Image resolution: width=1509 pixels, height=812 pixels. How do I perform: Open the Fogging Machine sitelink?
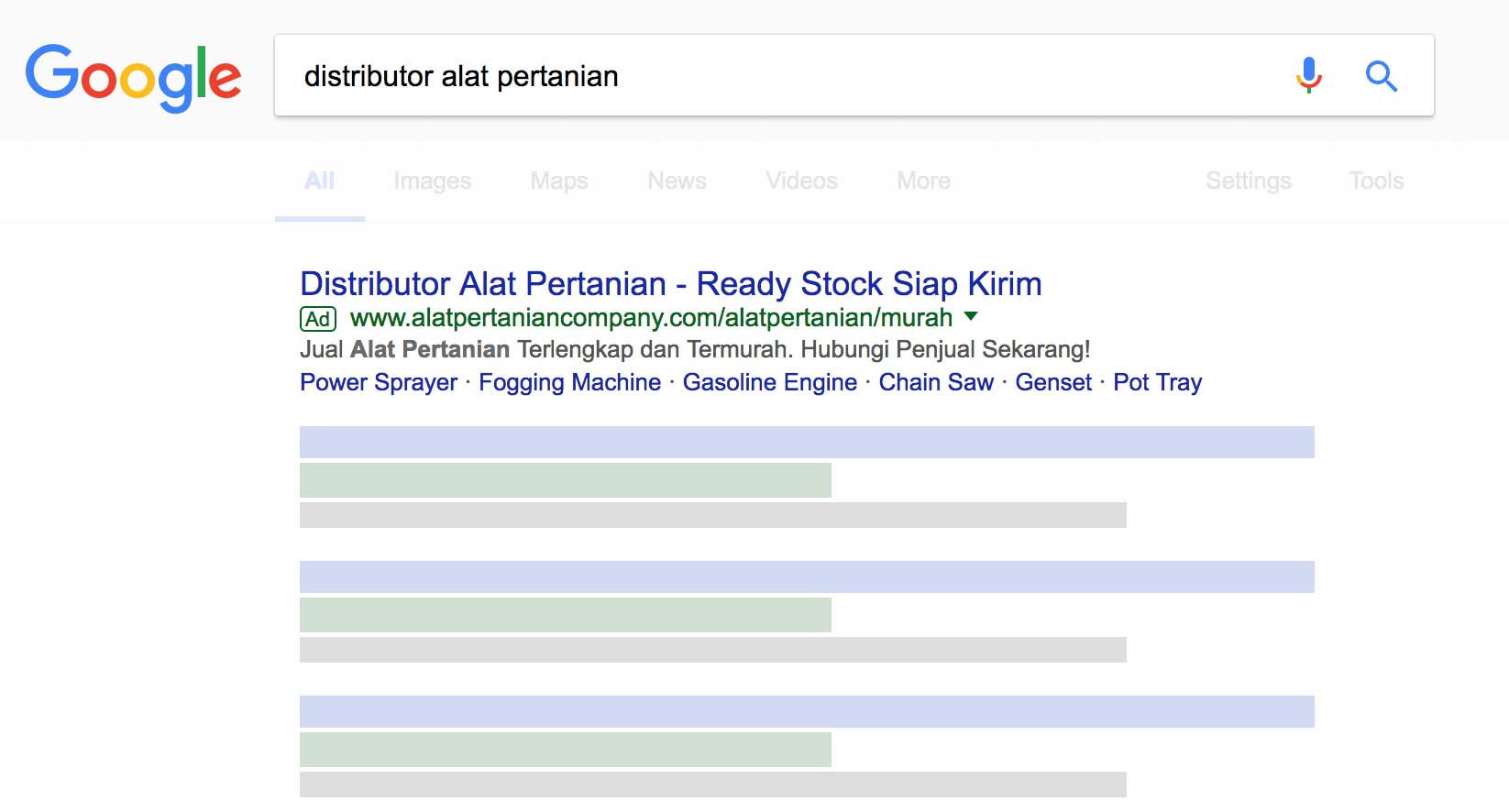[569, 383]
